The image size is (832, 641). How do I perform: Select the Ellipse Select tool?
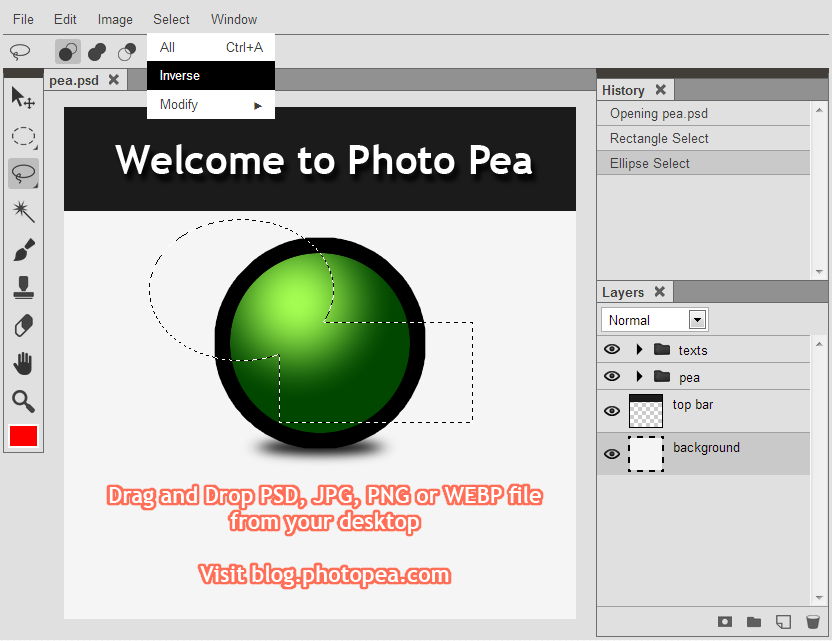[x=23, y=136]
